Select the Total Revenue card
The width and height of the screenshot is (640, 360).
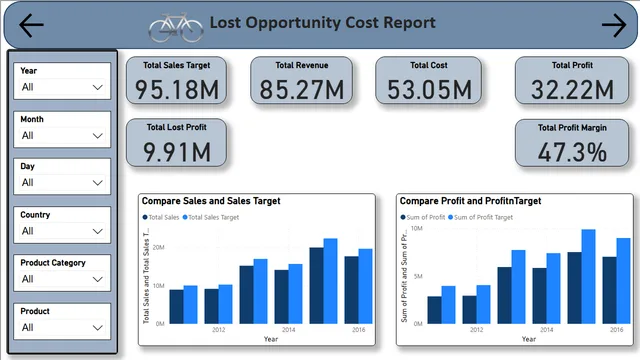[x=301, y=80]
